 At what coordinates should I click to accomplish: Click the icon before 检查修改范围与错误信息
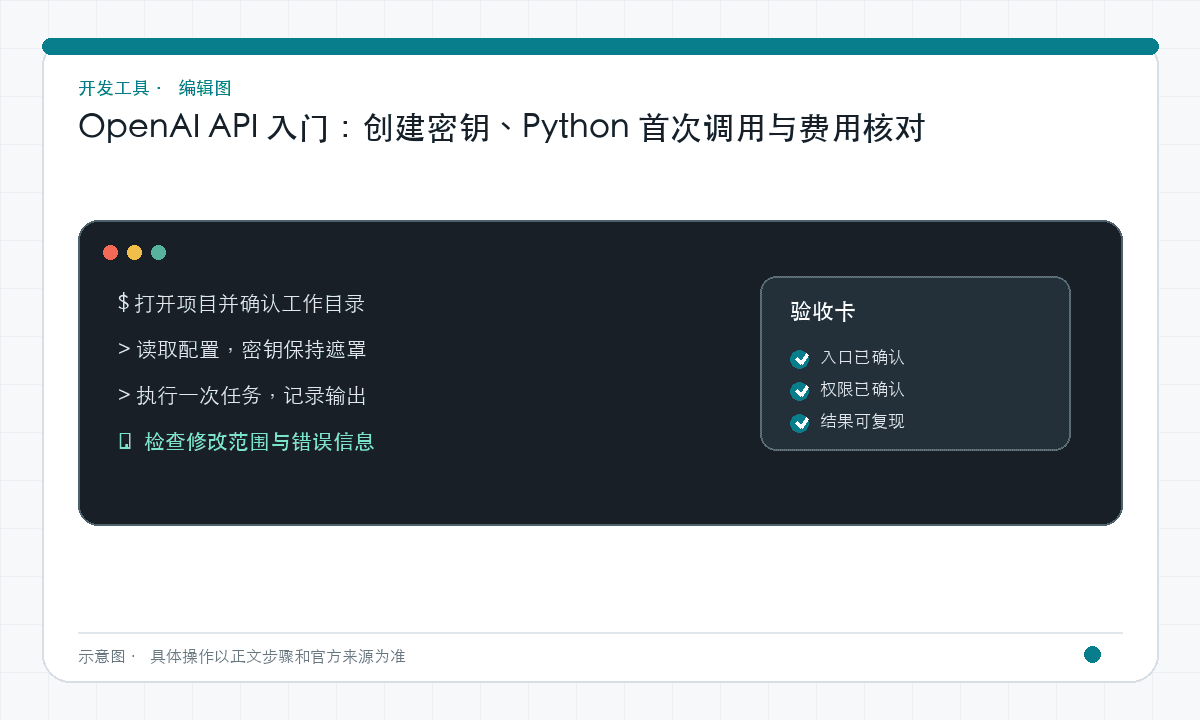coord(125,441)
